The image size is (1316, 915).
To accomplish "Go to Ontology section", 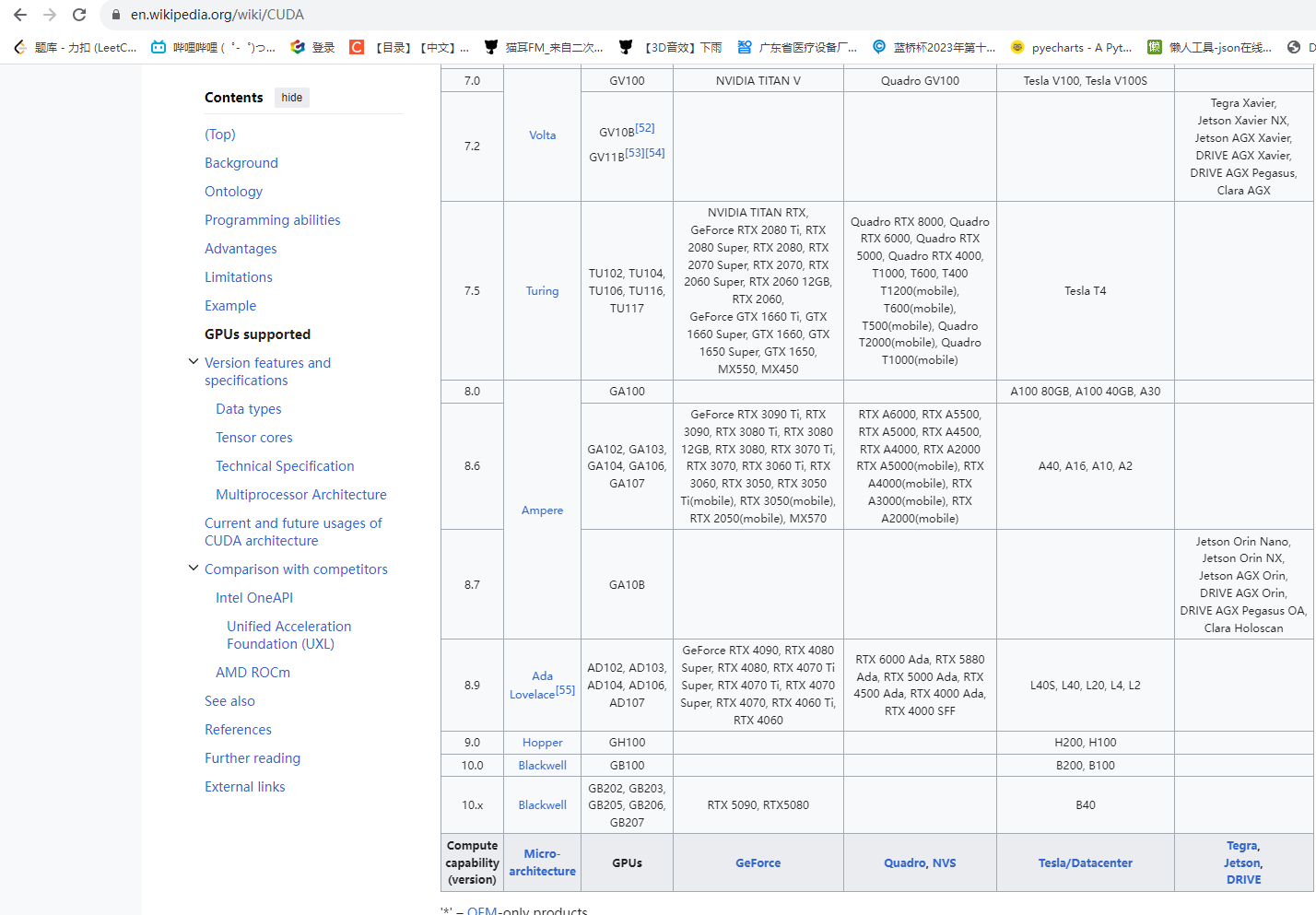I will tap(233, 192).
